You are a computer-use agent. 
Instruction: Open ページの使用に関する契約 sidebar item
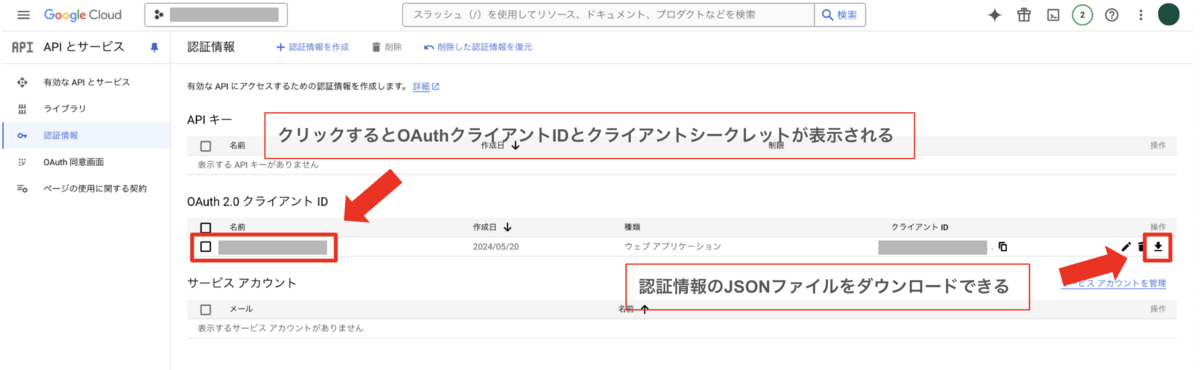[94, 187]
